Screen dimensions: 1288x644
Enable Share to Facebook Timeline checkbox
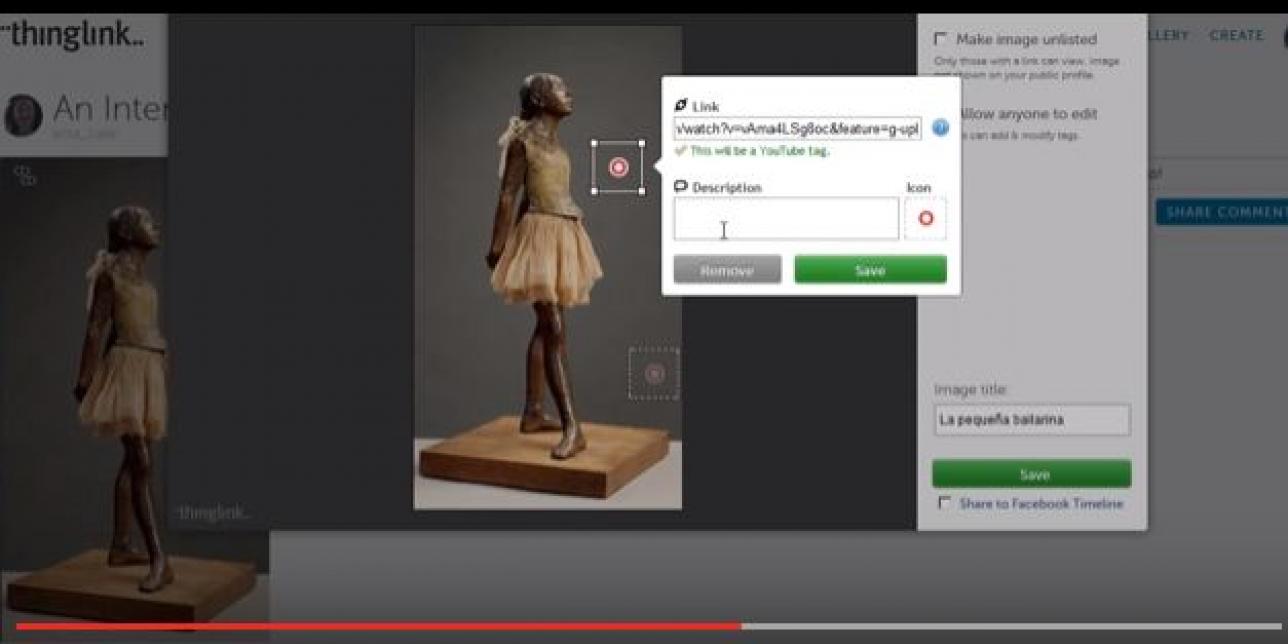[944, 503]
